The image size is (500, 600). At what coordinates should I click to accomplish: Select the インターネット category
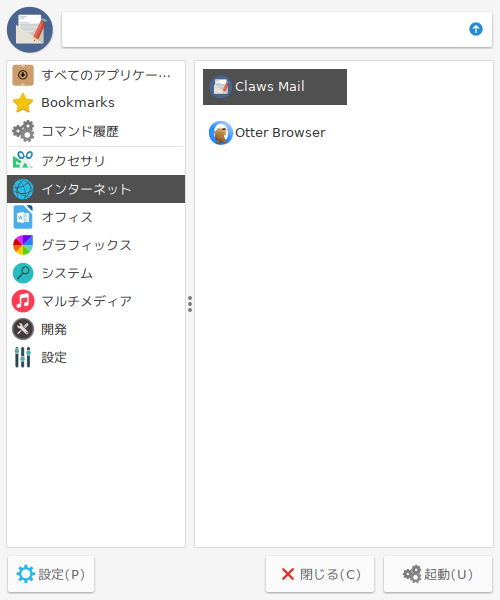click(x=96, y=189)
